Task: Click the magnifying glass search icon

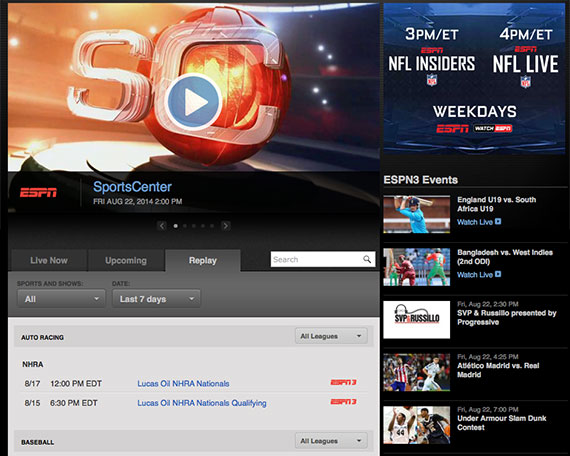Action: pyautogui.click(x=367, y=259)
